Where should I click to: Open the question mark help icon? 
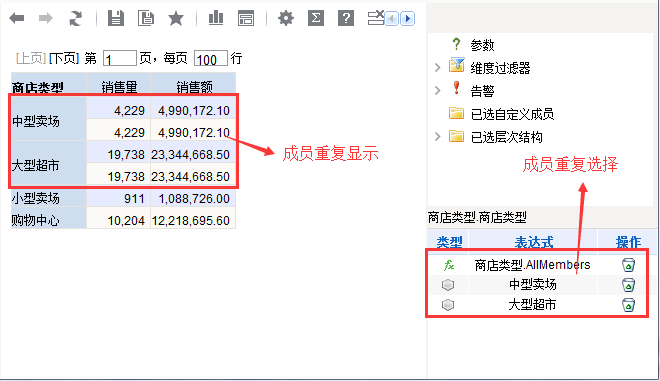tap(346, 18)
